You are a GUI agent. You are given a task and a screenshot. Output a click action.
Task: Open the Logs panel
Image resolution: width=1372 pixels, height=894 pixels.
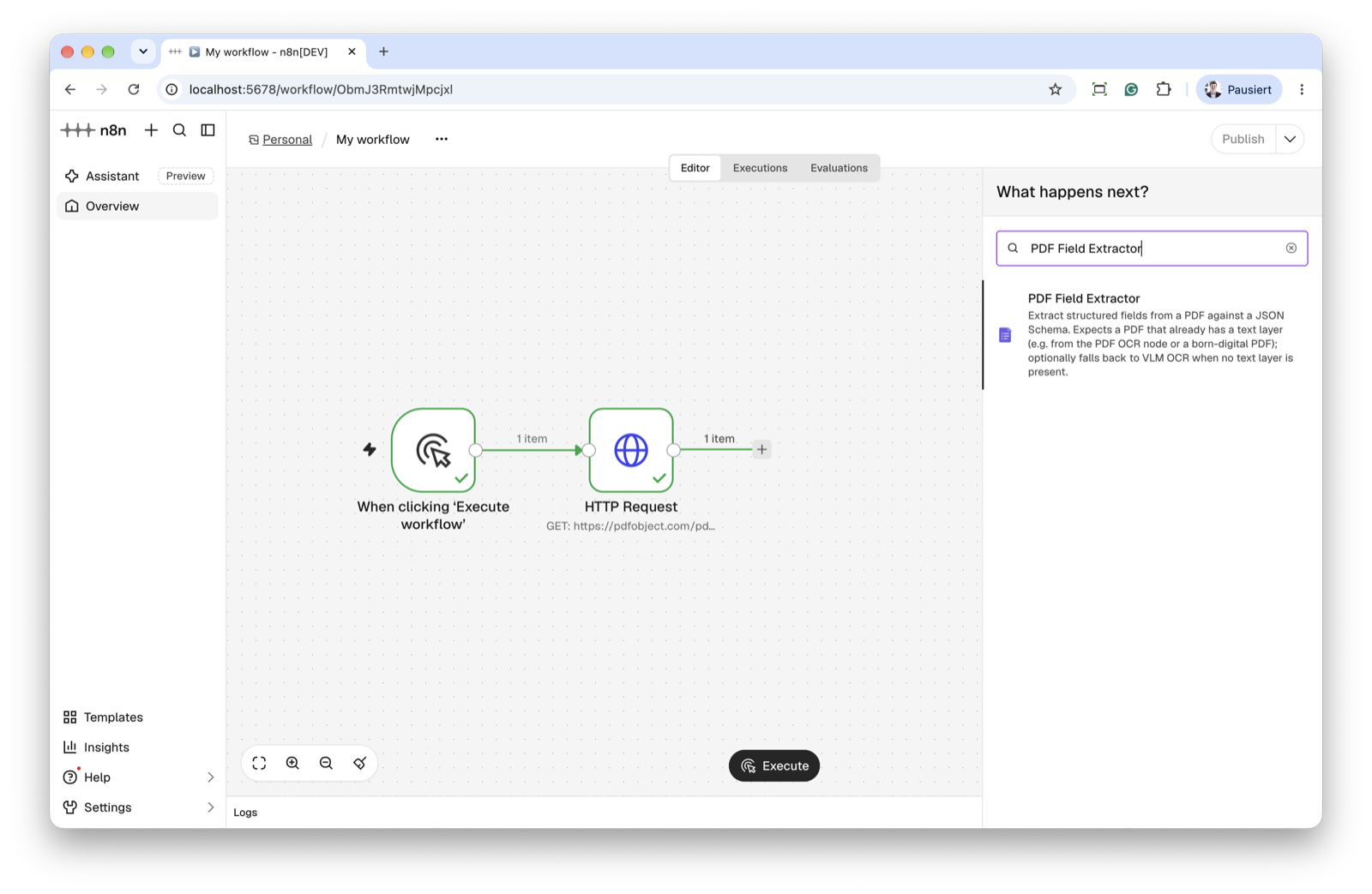pyautogui.click(x=245, y=813)
